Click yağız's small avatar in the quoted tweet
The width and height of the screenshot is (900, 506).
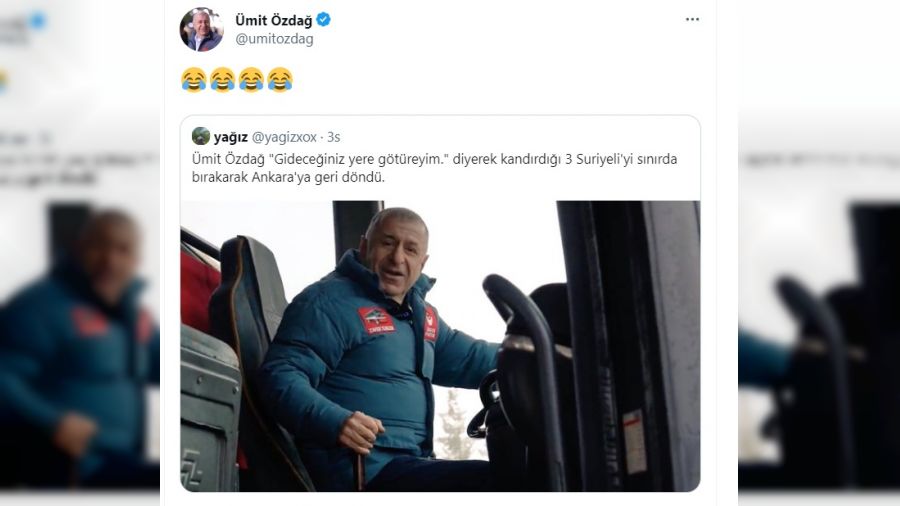[x=201, y=136]
